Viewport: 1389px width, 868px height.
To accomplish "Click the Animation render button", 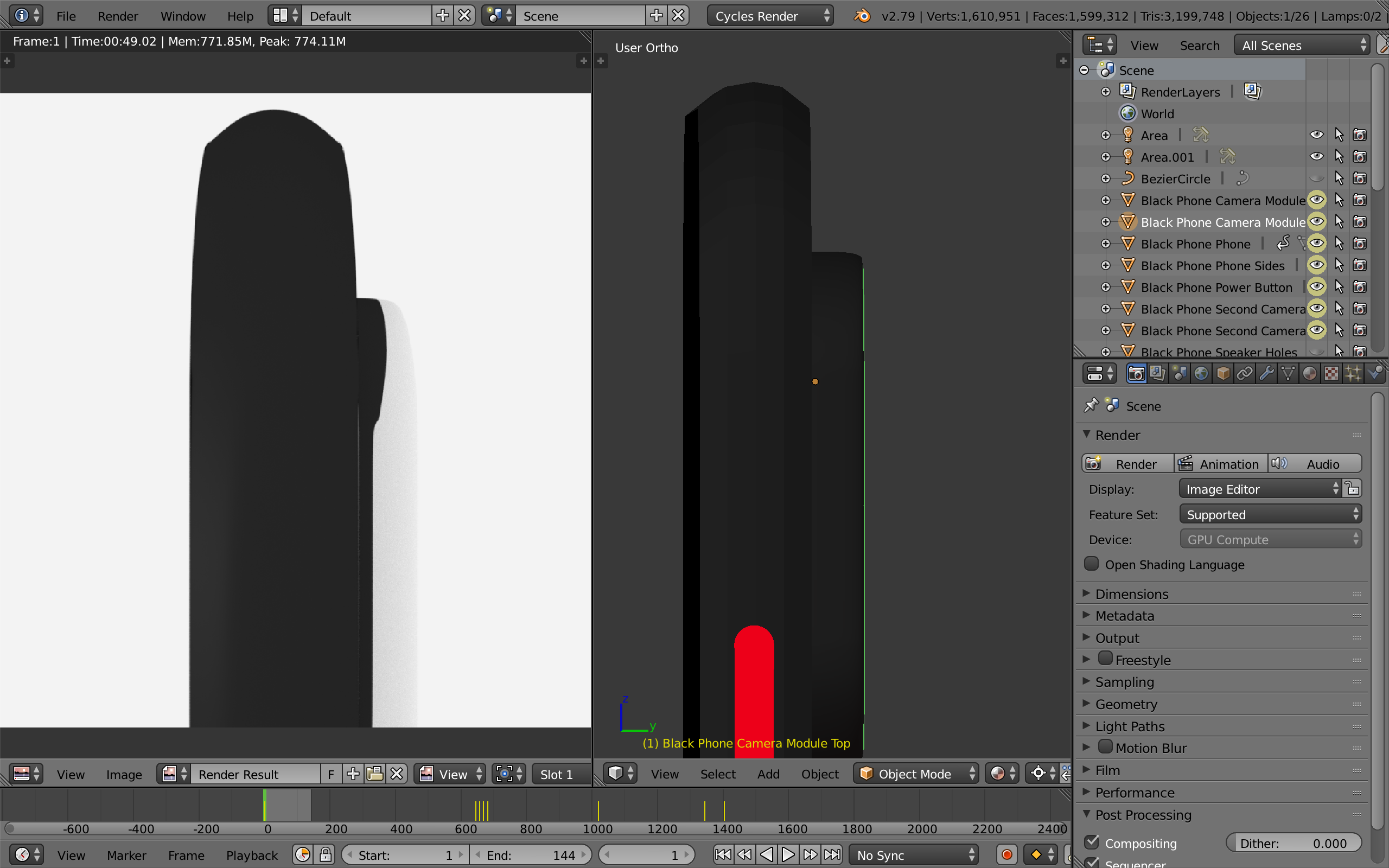I will [1221, 463].
